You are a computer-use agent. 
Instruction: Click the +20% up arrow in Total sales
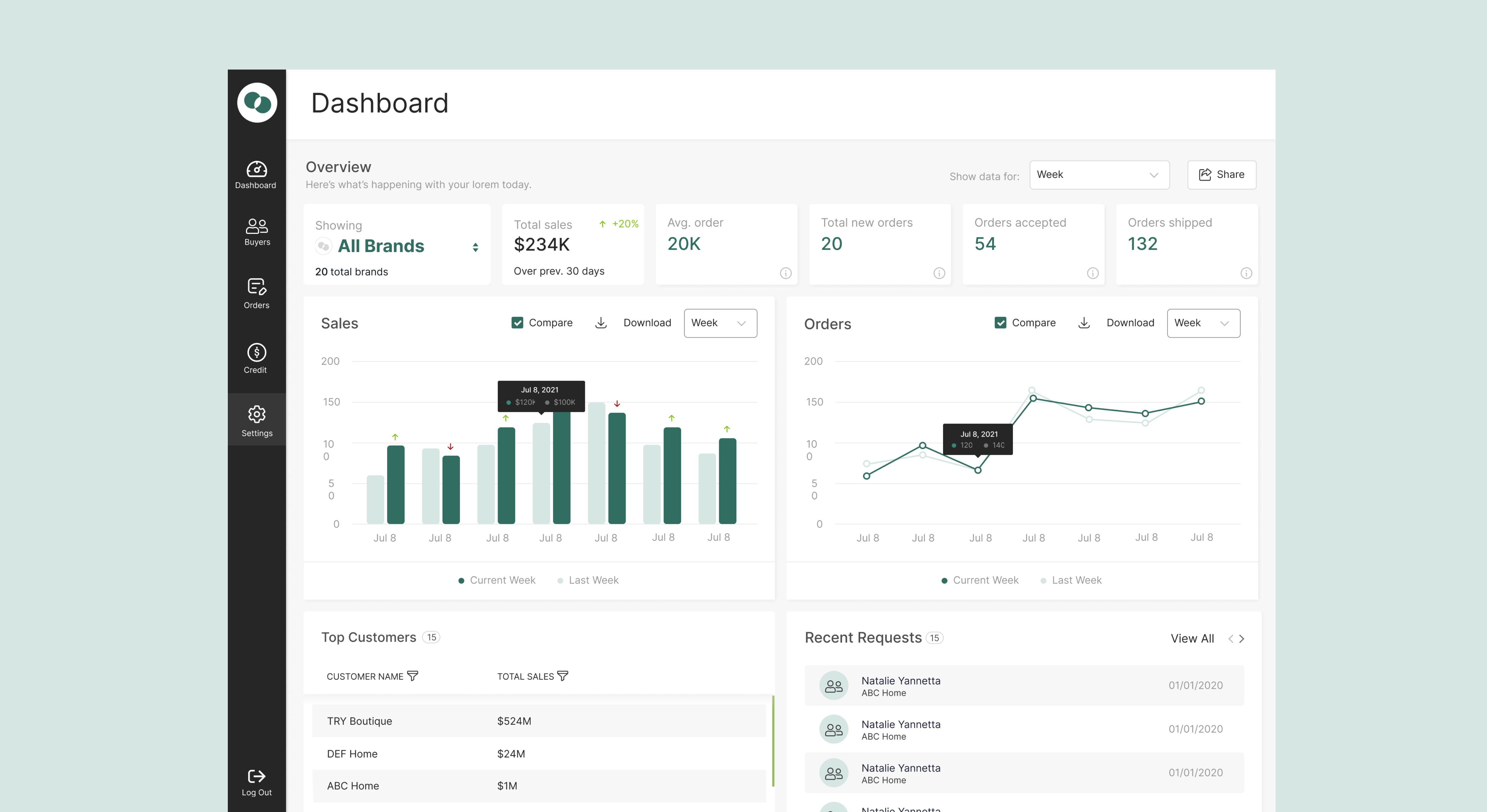pos(602,224)
